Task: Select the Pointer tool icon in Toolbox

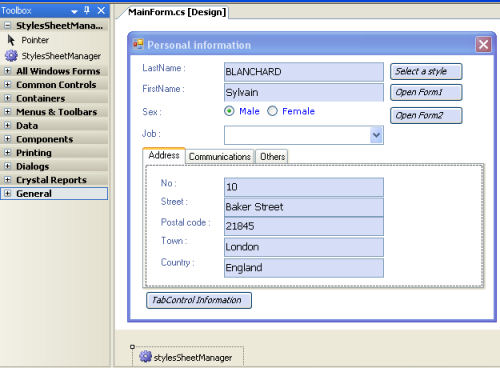Action: click(11, 40)
